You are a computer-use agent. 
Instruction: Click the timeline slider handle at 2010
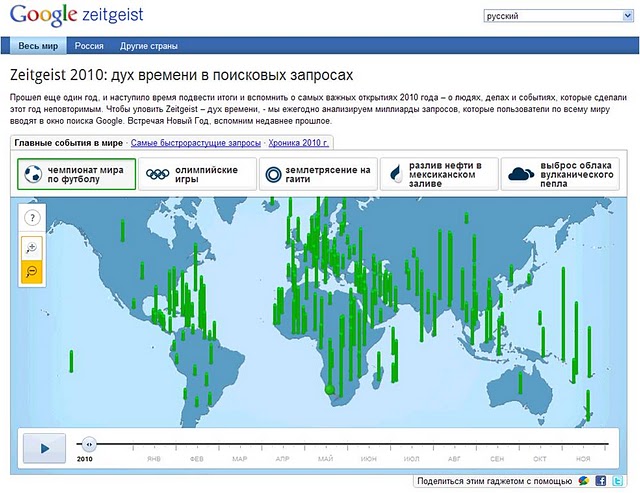[89, 444]
